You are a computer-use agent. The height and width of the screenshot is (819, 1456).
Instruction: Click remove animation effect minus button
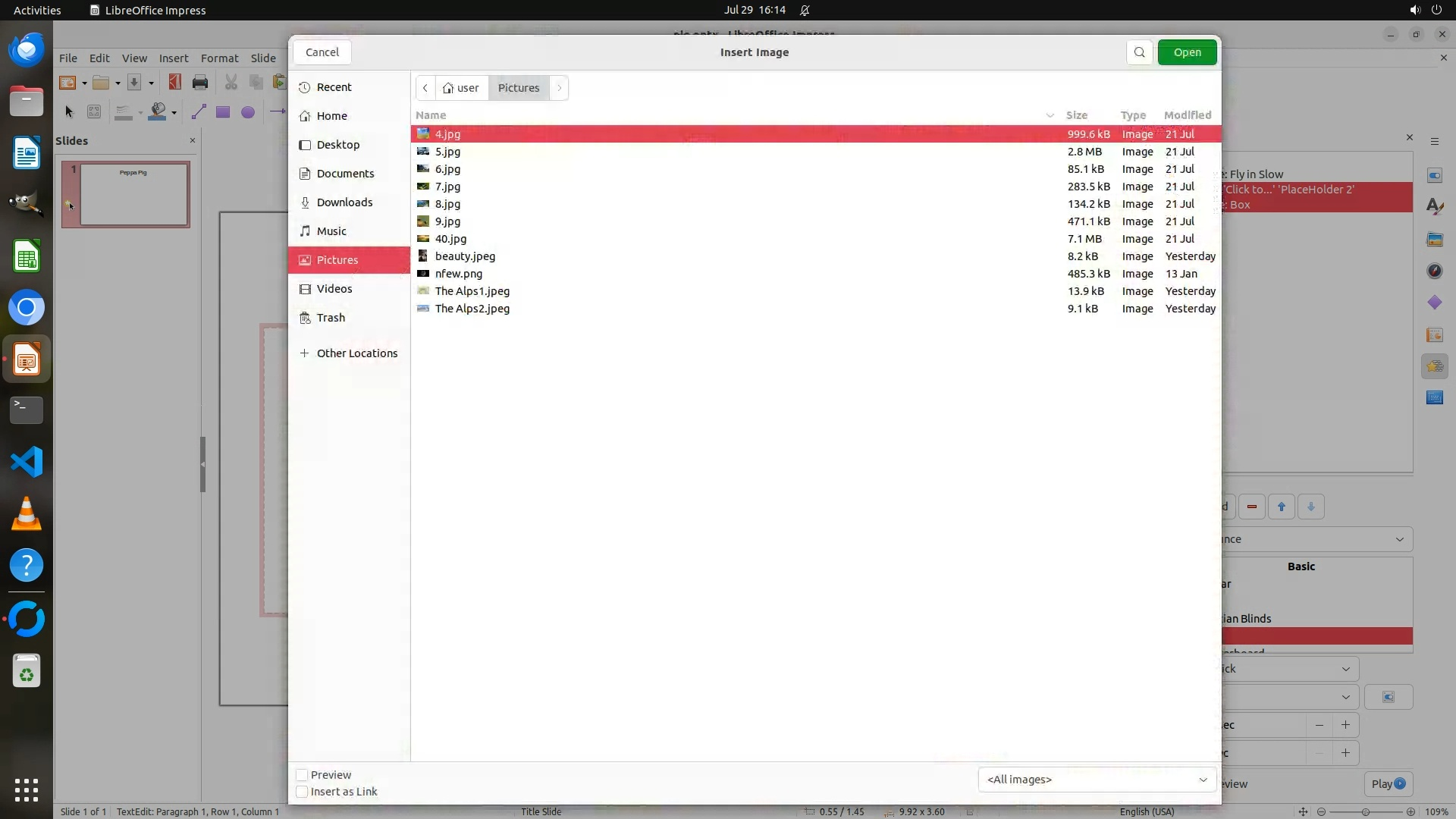tap(1252, 507)
